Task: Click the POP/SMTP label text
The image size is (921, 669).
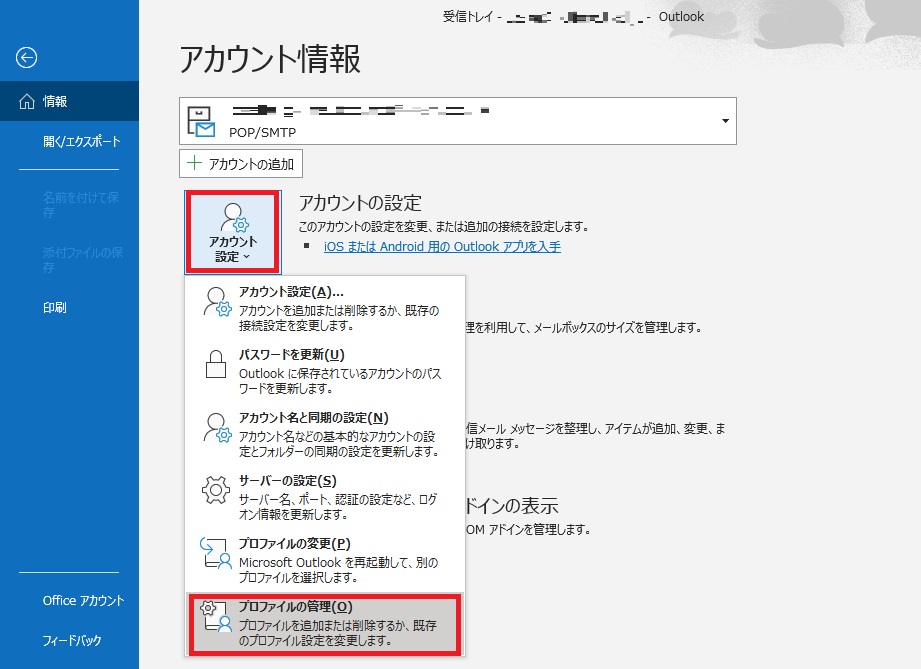Action: click(x=263, y=133)
